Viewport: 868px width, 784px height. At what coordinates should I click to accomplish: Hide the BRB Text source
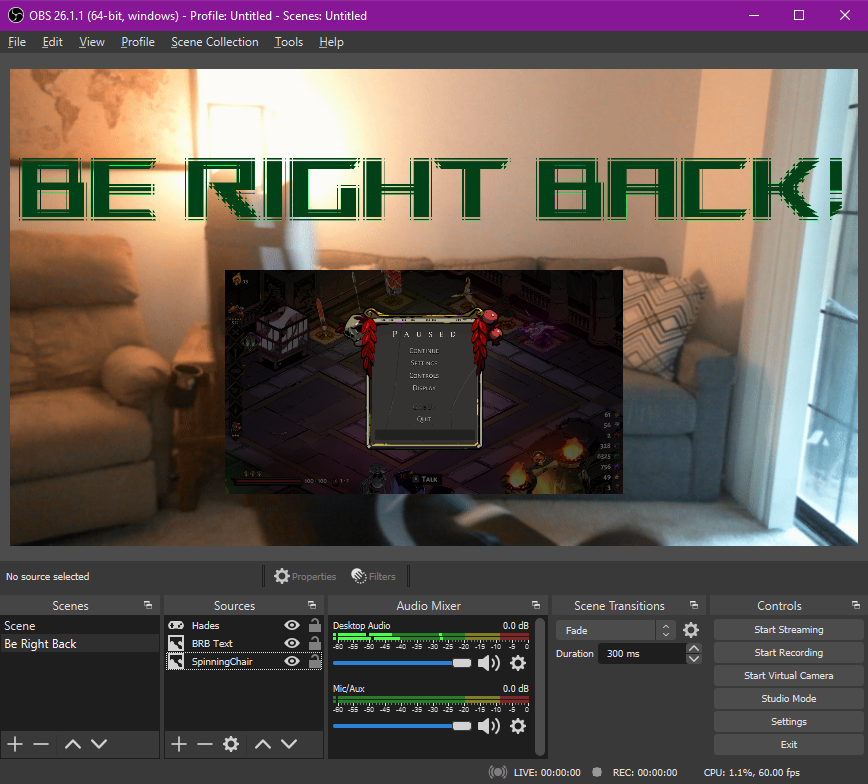pyautogui.click(x=291, y=642)
